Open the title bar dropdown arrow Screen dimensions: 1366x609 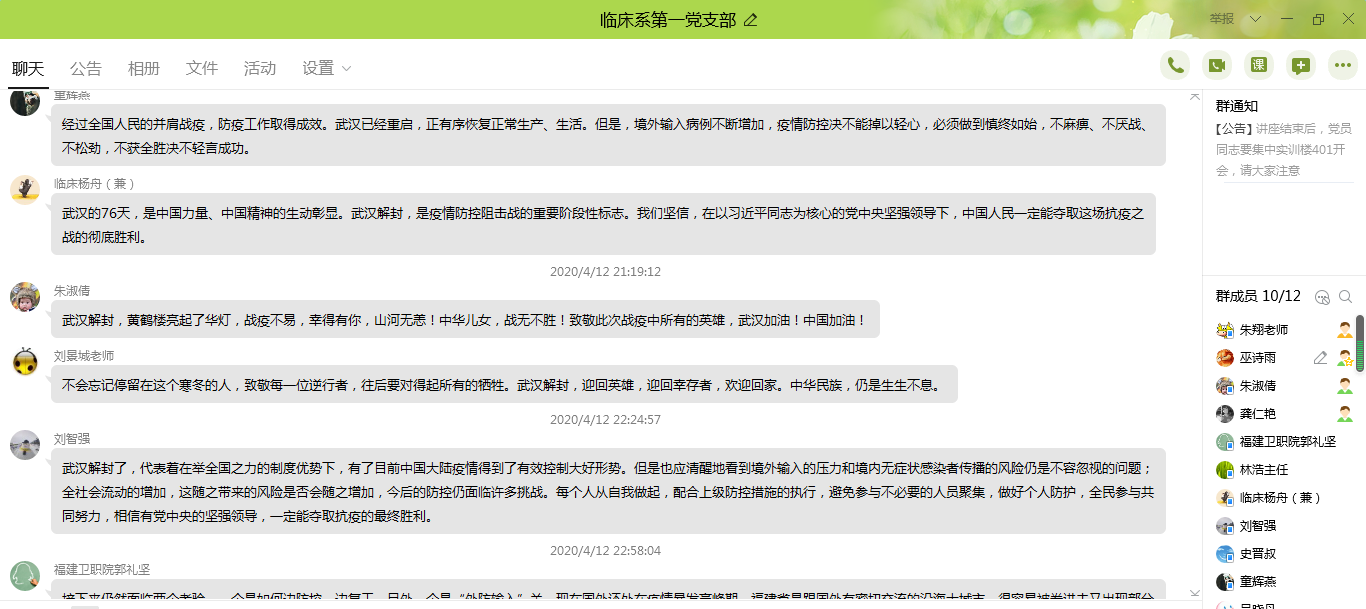[1255, 19]
